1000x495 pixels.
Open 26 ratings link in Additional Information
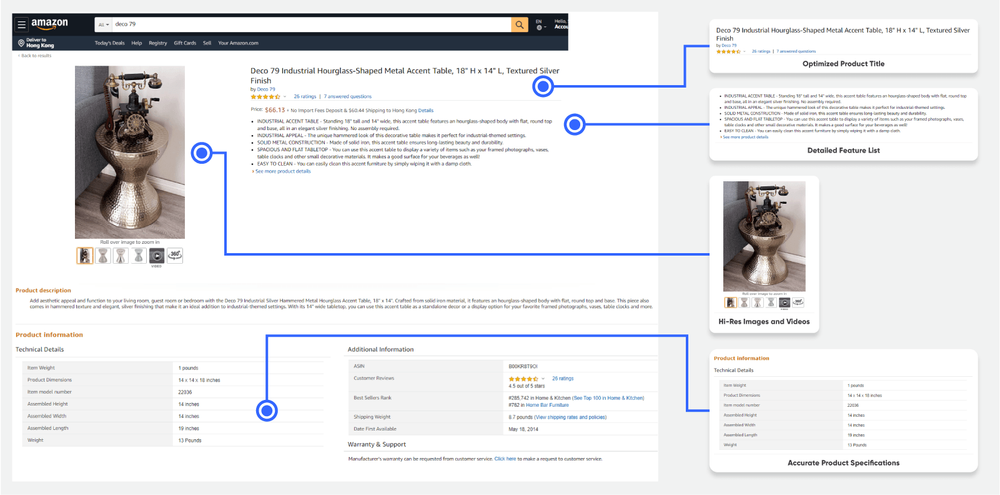563,378
